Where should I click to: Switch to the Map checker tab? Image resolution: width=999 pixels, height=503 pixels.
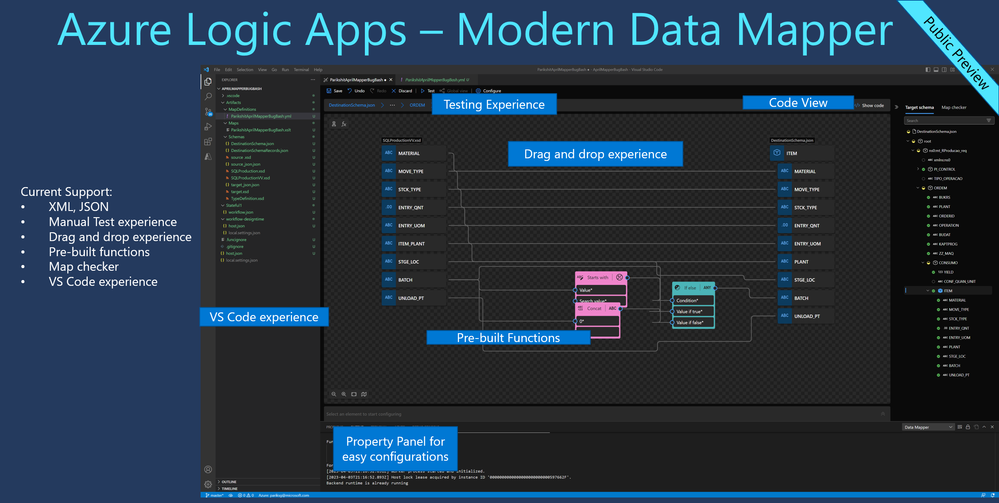[x=954, y=108]
